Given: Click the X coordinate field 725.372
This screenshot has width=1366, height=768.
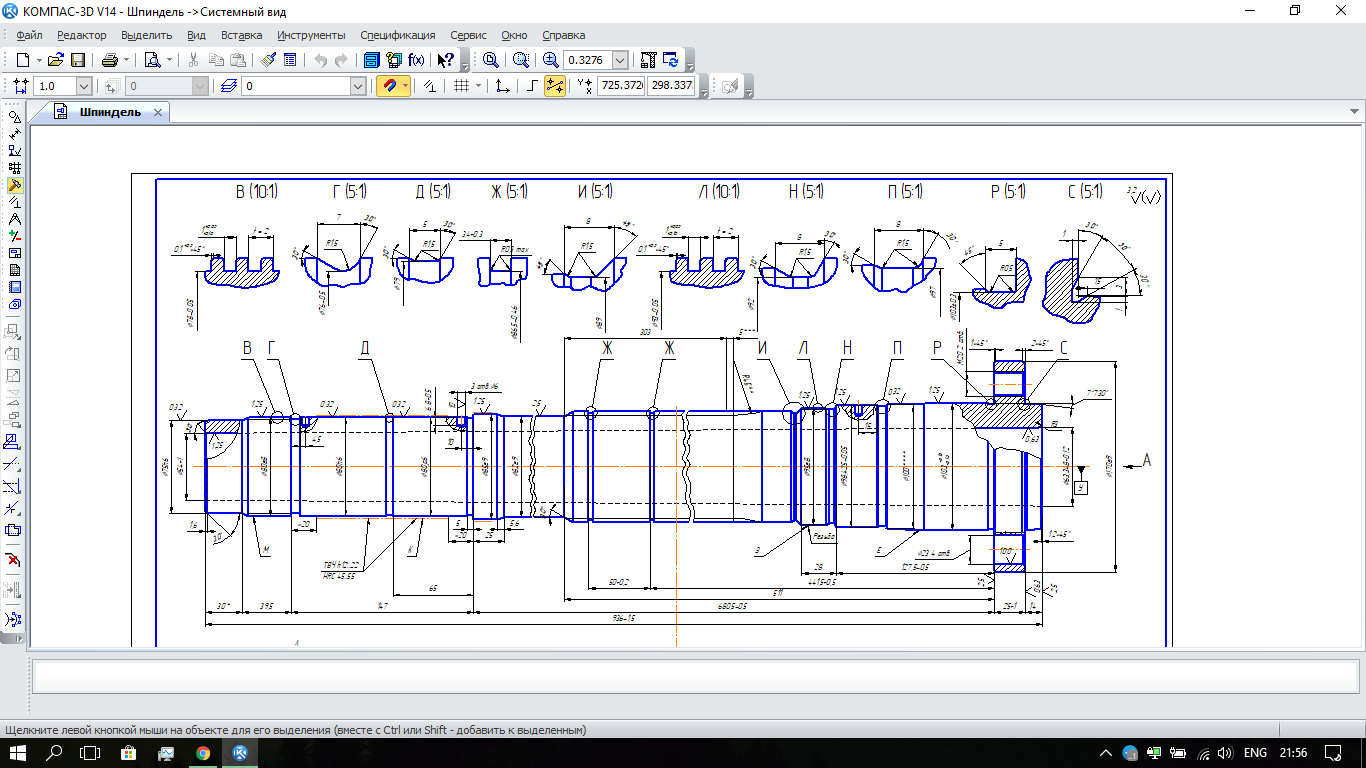Looking at the screenshot, I should pos(620,86).
